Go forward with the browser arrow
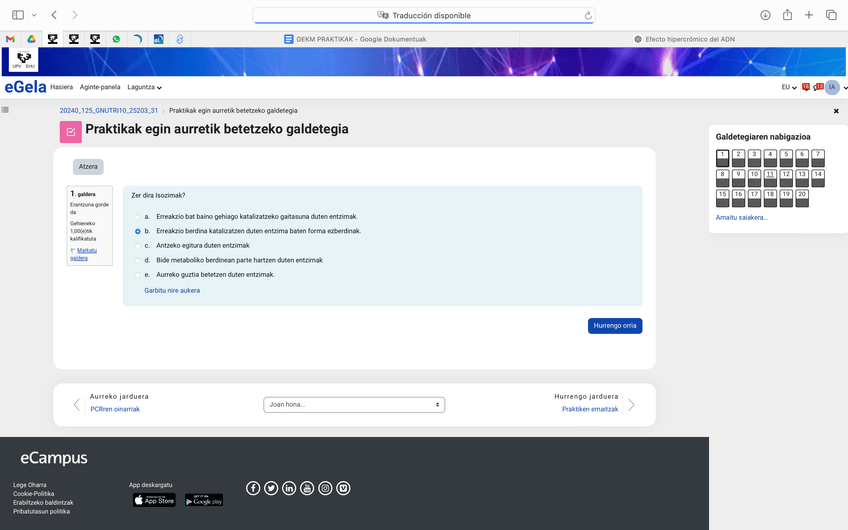Image resolution: width=848 pixels, height=530 pixels. [75, 15]
